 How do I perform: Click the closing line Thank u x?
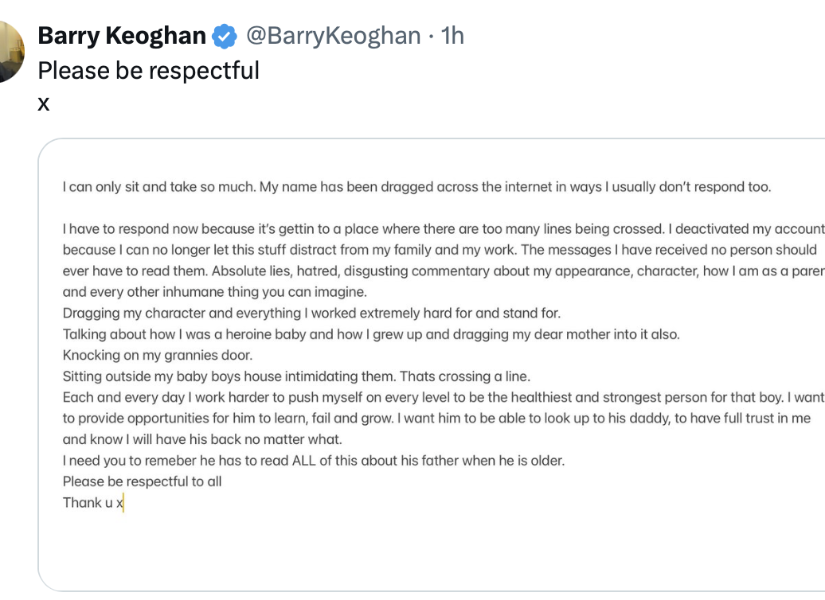click(x=92, y=502)
